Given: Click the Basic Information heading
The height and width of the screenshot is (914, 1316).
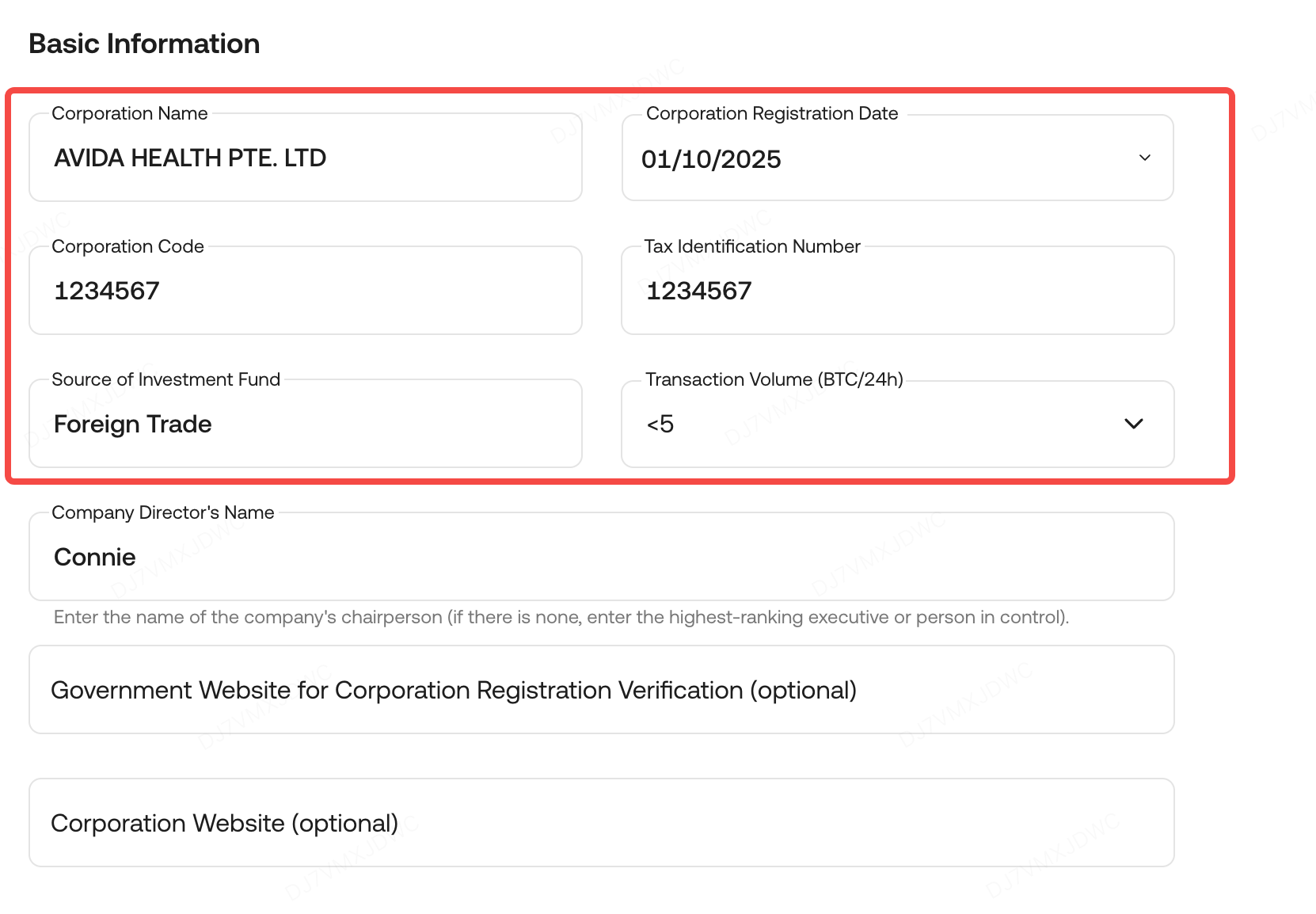Looking at the screenshot, I should (x=144, y=44).
